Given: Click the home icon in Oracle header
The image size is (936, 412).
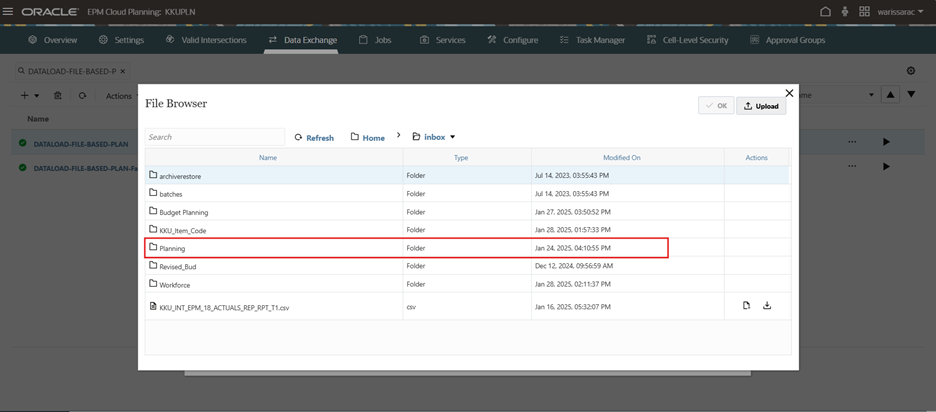Looking at the screenshot, I should click(825, 12).
